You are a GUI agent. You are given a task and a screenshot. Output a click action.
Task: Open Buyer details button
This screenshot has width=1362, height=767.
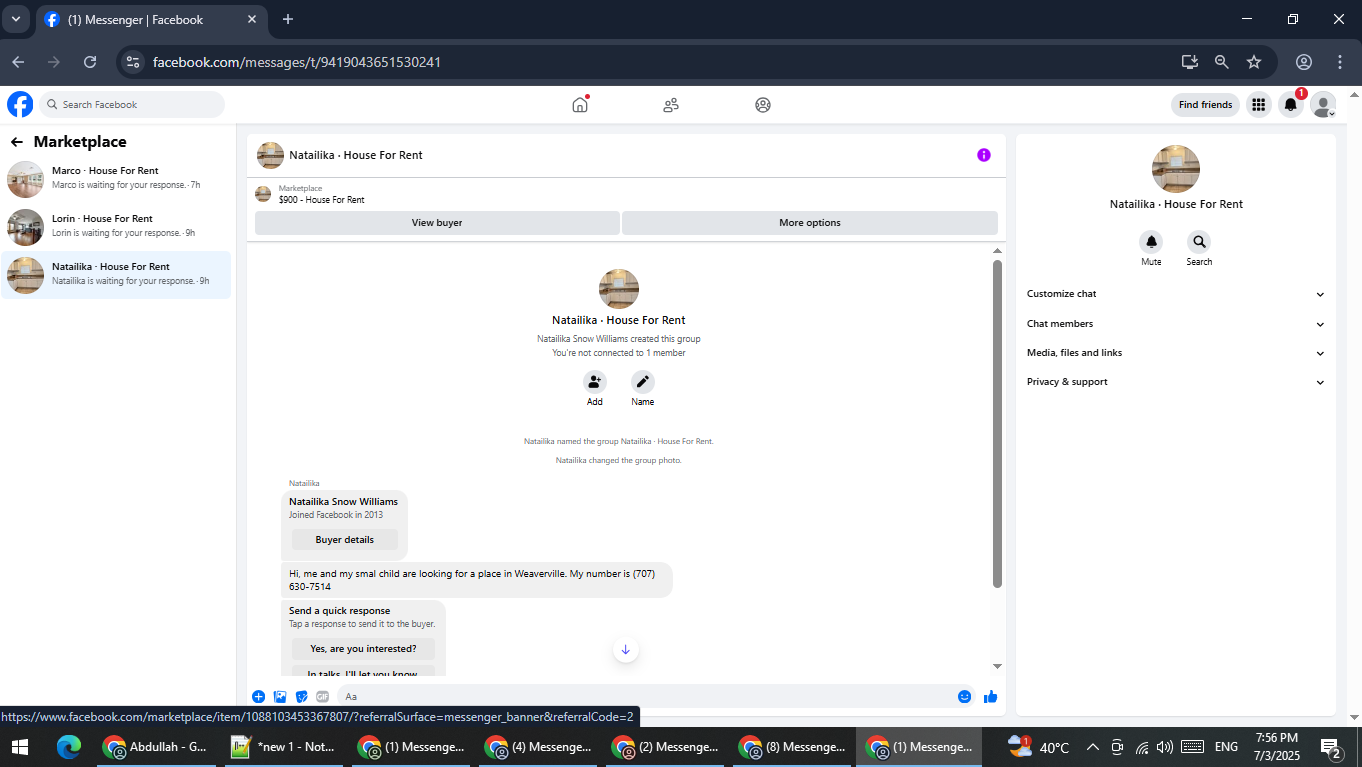345,540
